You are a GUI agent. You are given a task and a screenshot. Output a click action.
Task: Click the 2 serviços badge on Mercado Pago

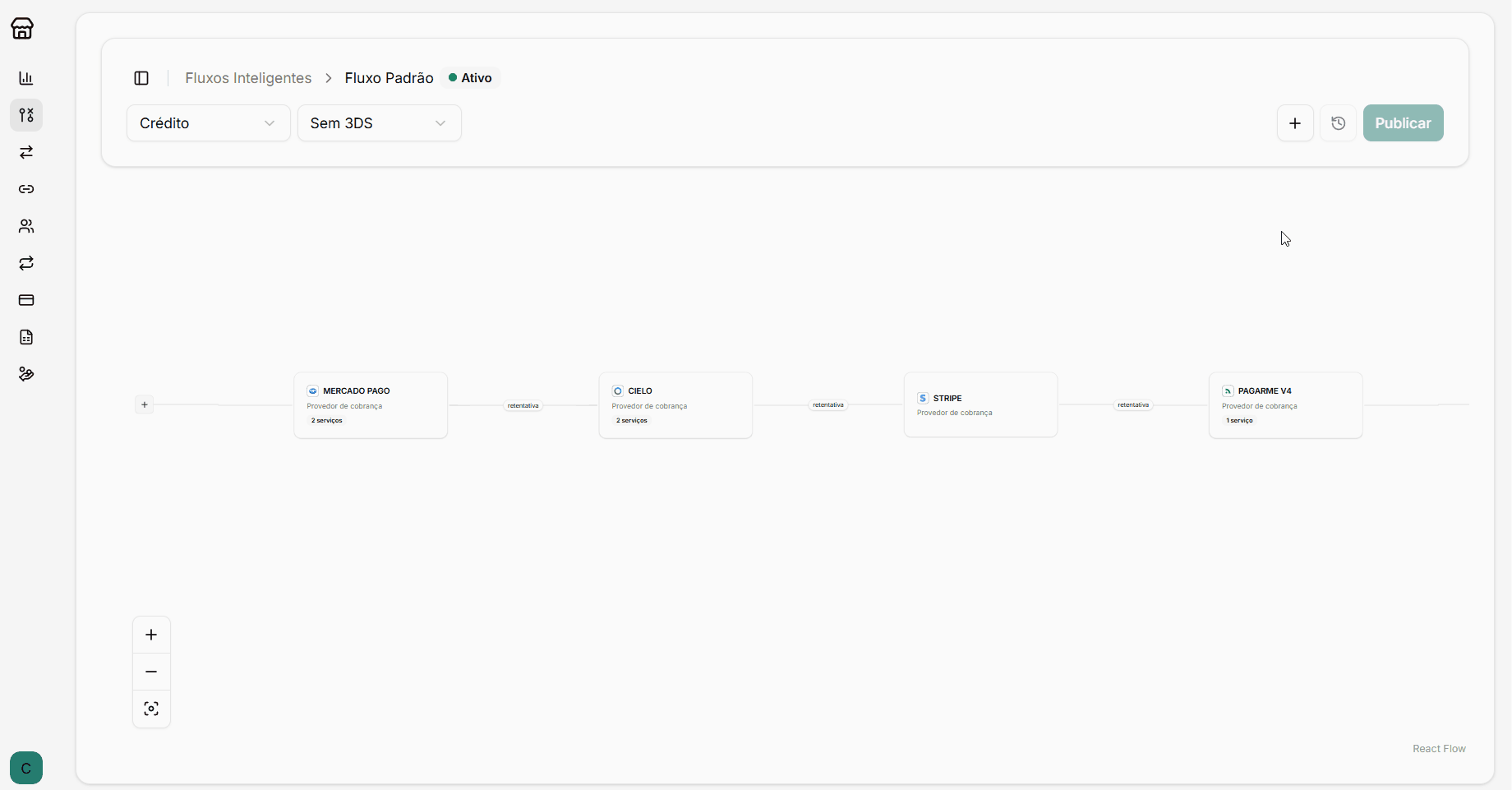coord(326,420)
